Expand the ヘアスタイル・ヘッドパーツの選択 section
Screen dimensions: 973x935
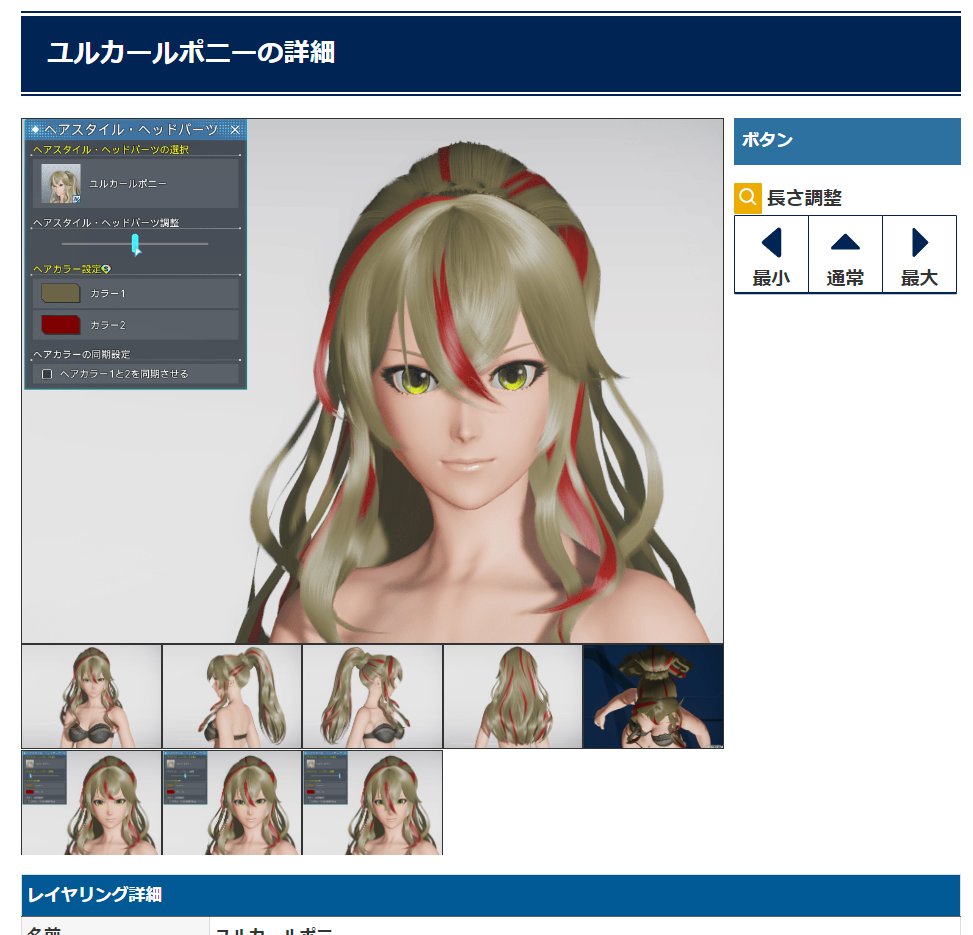111,149
